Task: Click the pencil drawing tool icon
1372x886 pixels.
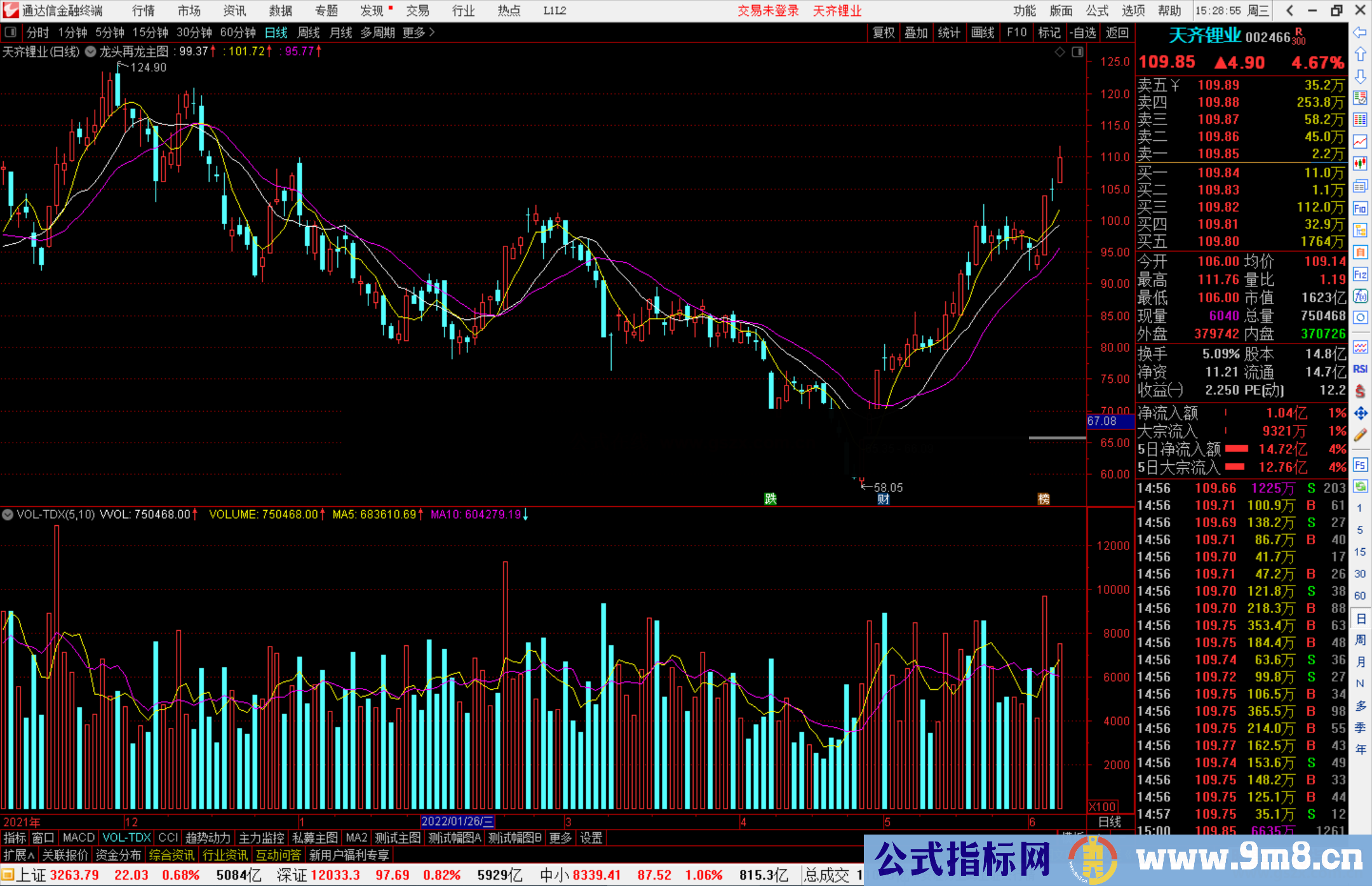Action: coord(1360,435)
